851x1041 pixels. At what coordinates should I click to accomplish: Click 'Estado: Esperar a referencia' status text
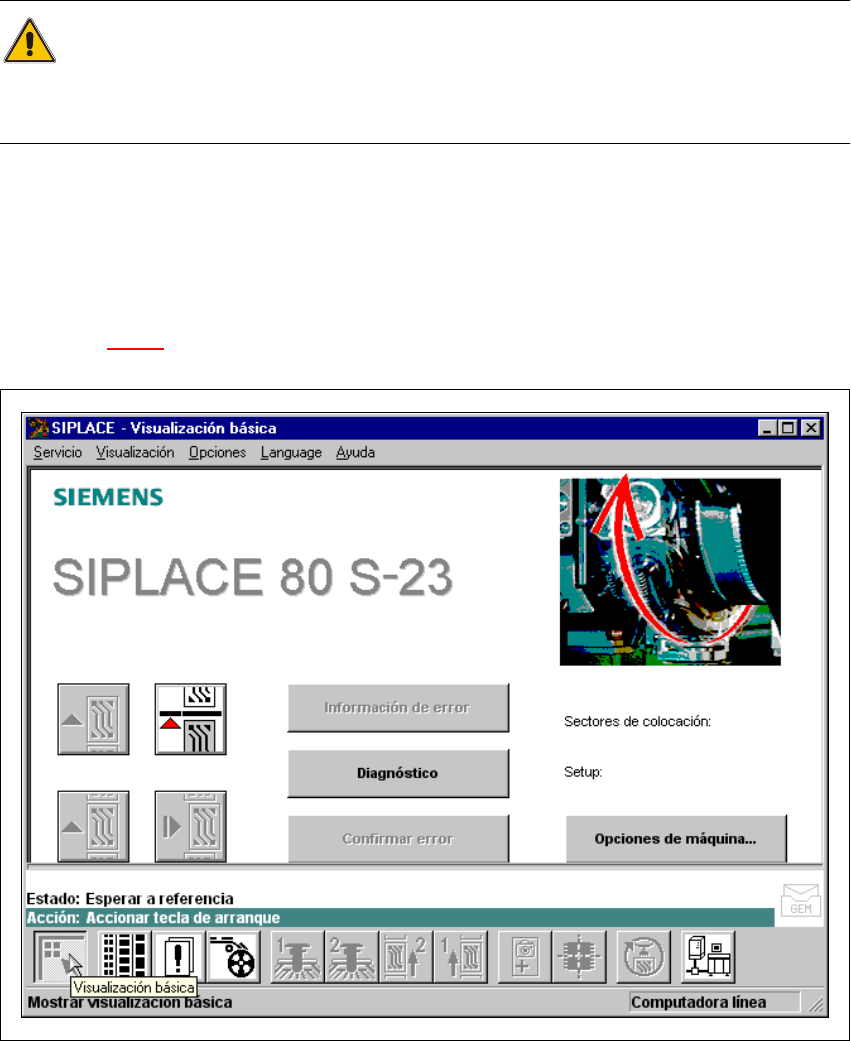(x=130, y=899)
